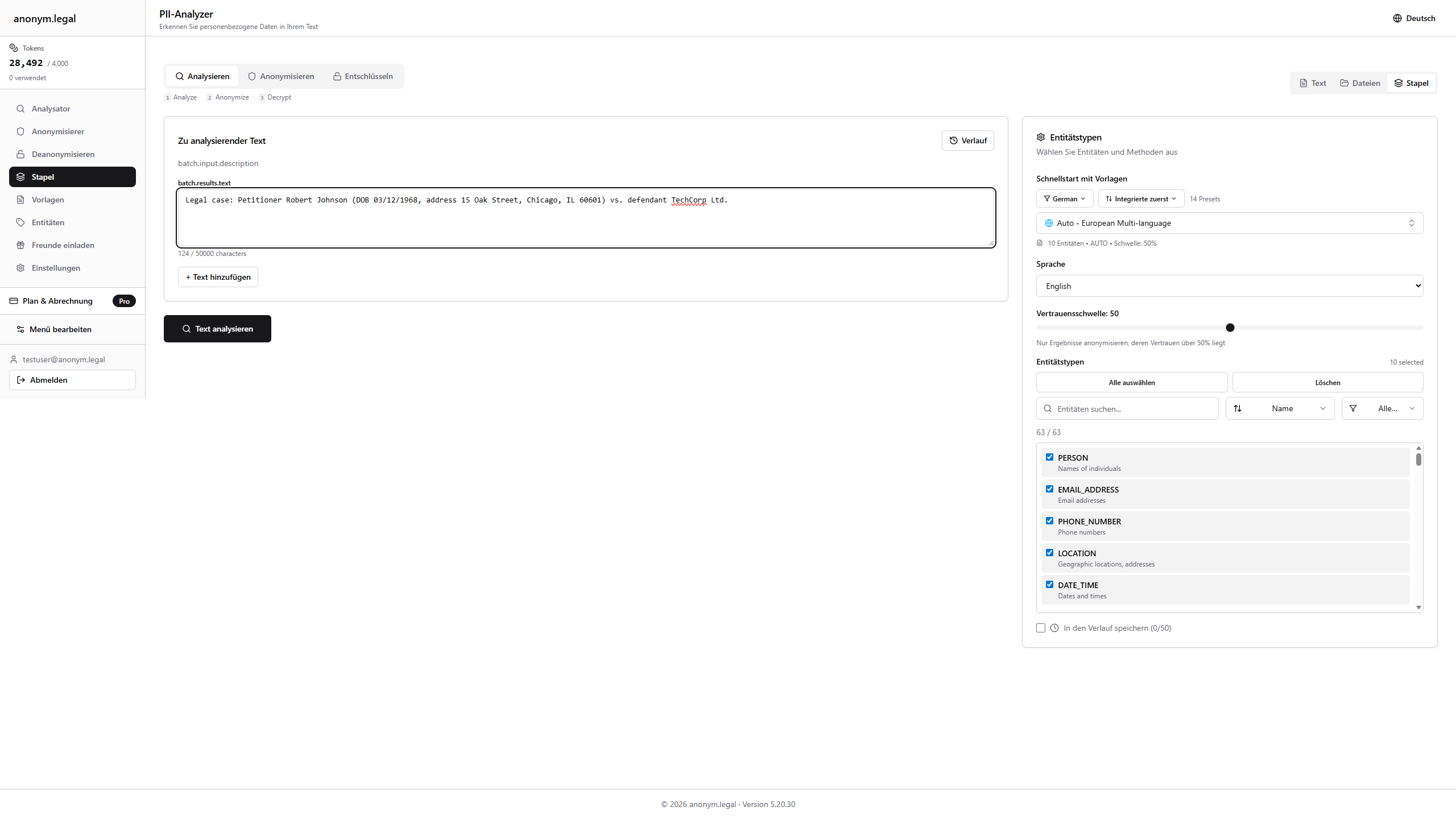This screenshot has width=1456, height=819.
Task: Disable the EMAIL_ADDRESS entity type
Action: click(x=1050, y=489)
